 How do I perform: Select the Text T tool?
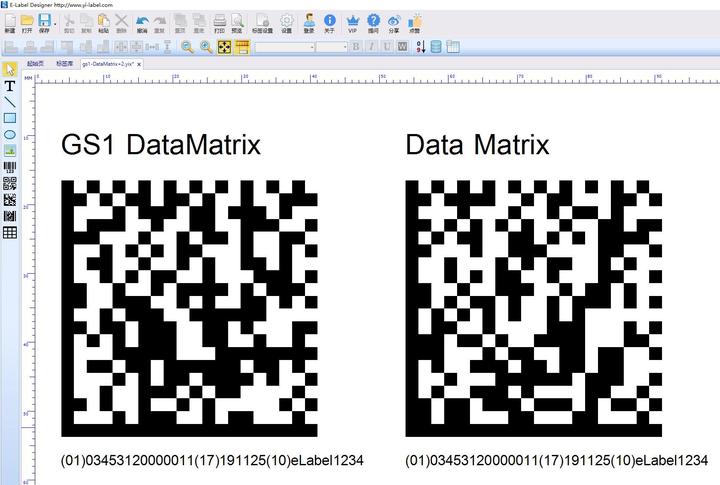click(x=10, y=86)
